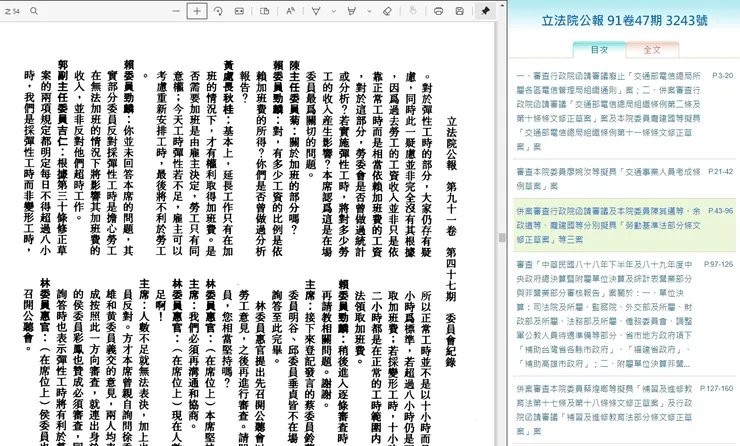Click the line starting 郭副主任委員吉仁：根據第三十條修正草
This screenshot has width=740, height=446.
pyautogui.click(x=62, y=157)
